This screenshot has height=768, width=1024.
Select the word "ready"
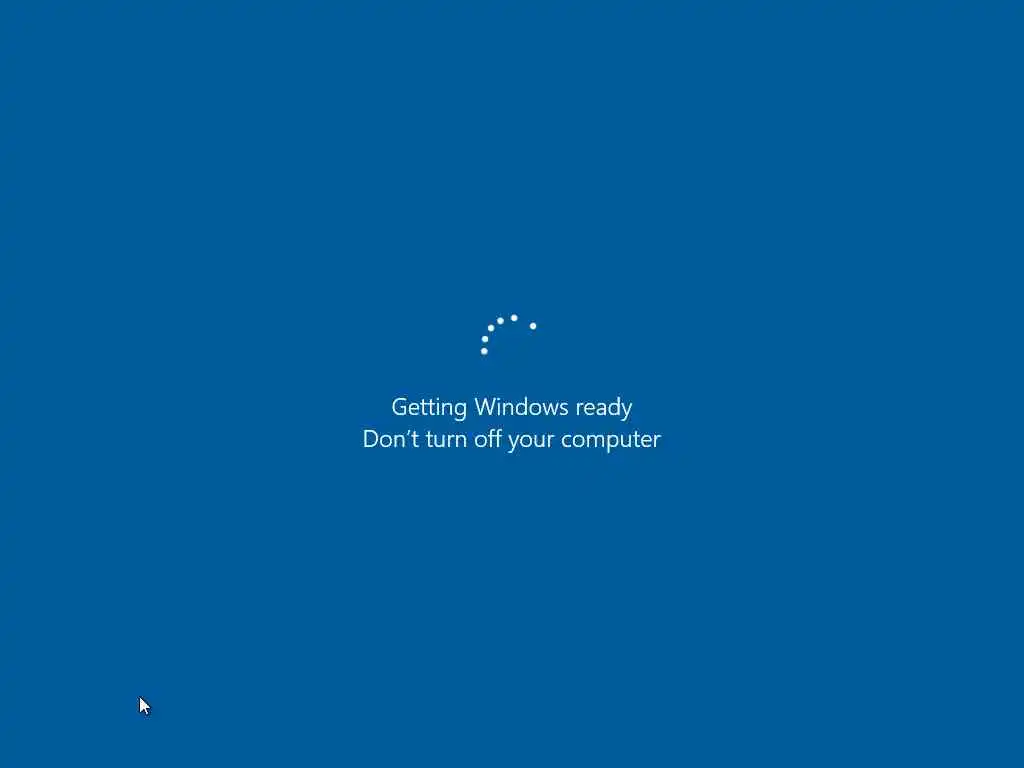click(603, 408)
